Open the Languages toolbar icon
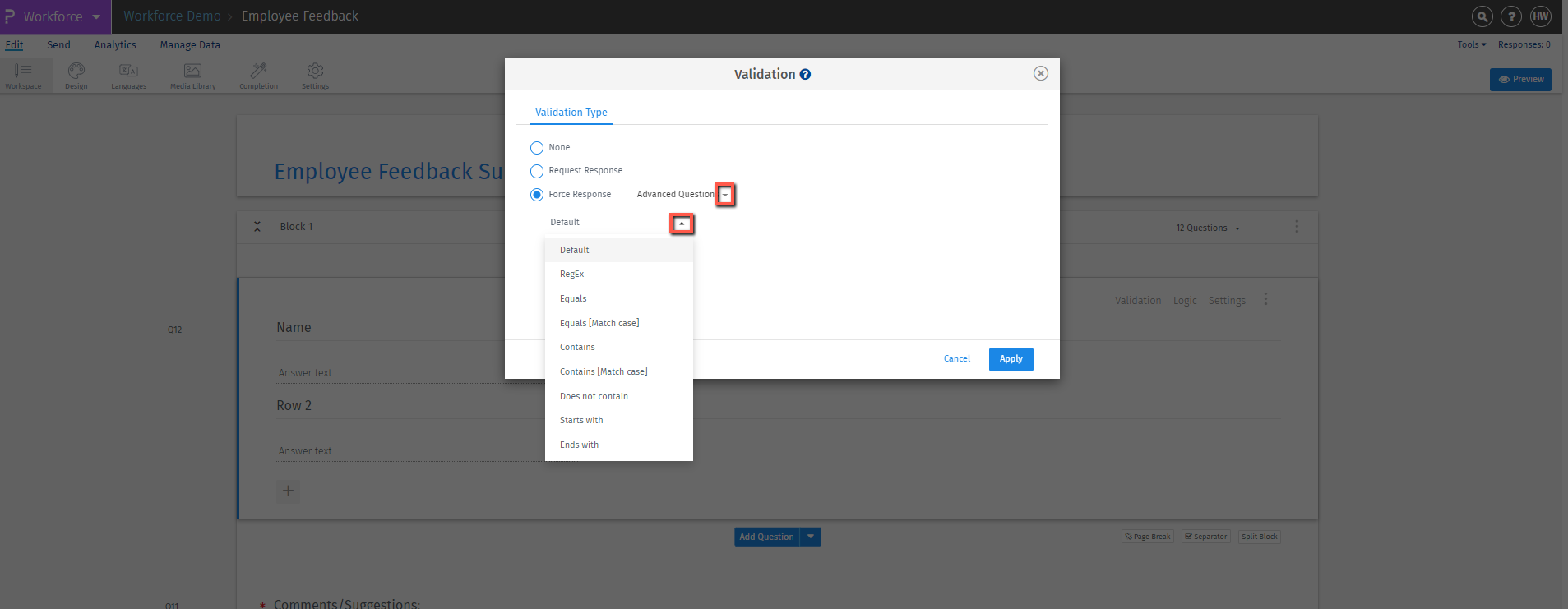 128,76
